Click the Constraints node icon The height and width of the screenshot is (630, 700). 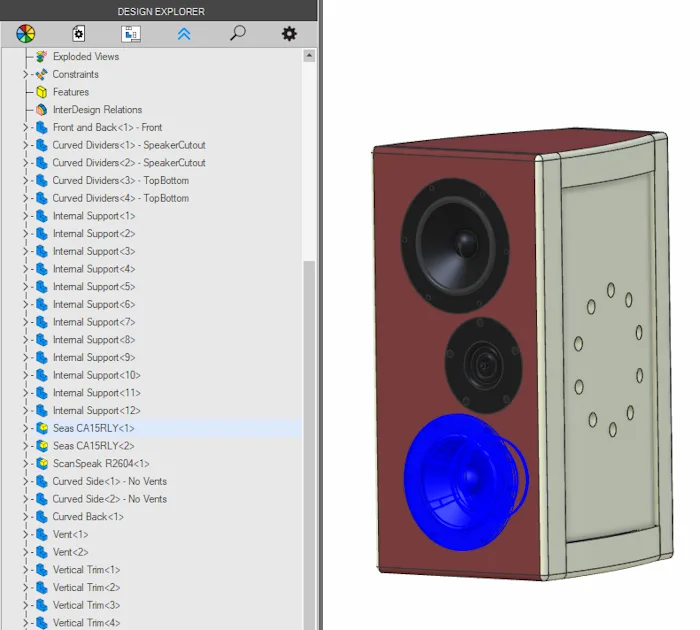point(42,75)
